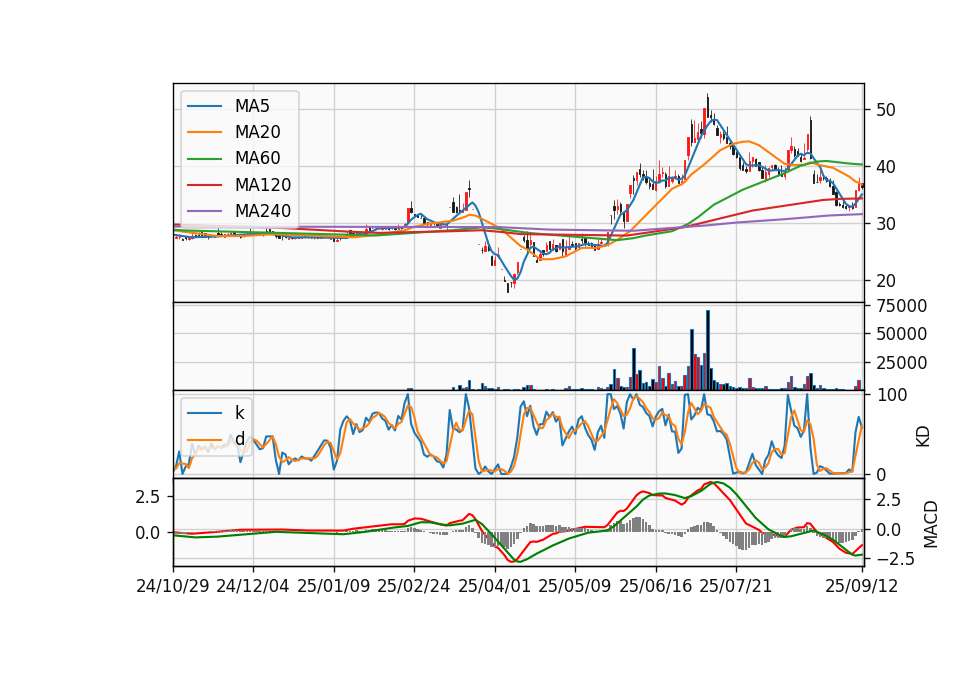
Task: Click the green MA60 legend line sample
Action: pos(204,159)
